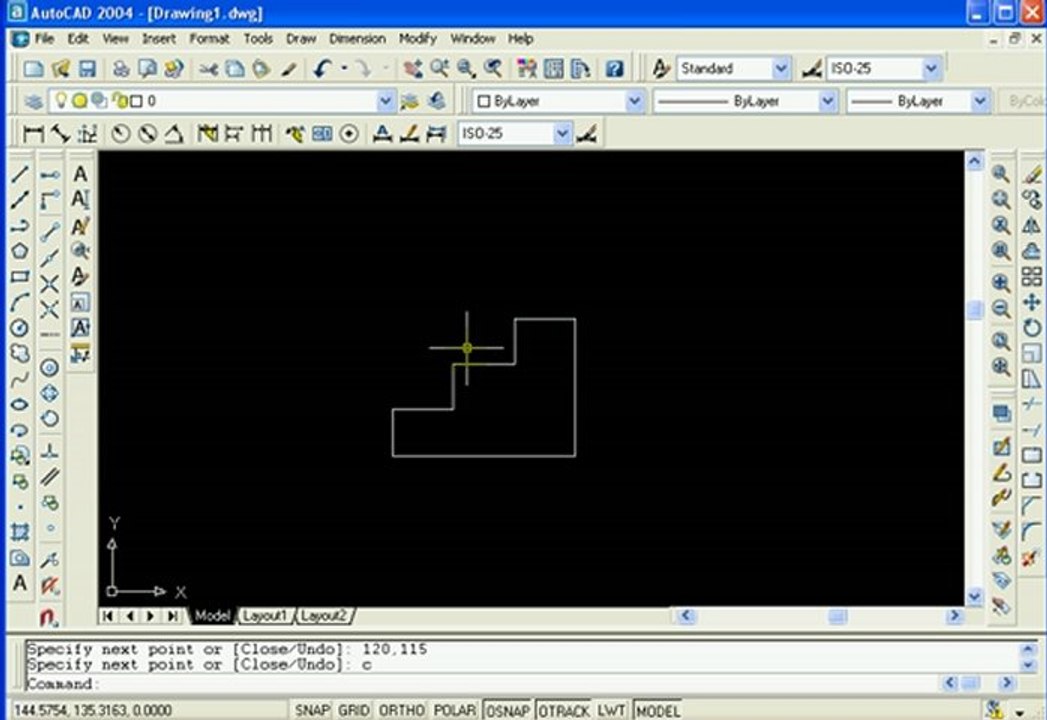1047x720 pixels.
Task: Click the Undo arrow icon
Action: coord(323,68)
